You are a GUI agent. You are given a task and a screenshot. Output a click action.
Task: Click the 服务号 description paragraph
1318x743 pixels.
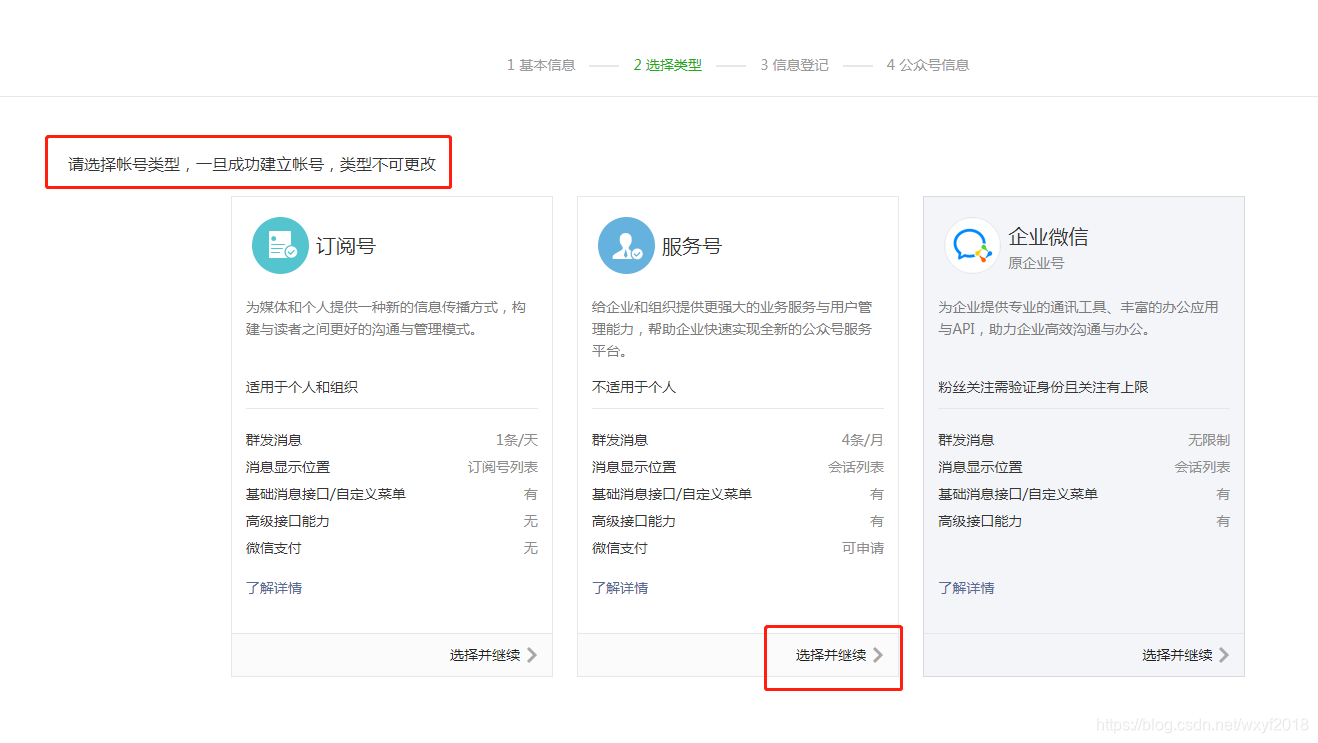coord(732,329)
